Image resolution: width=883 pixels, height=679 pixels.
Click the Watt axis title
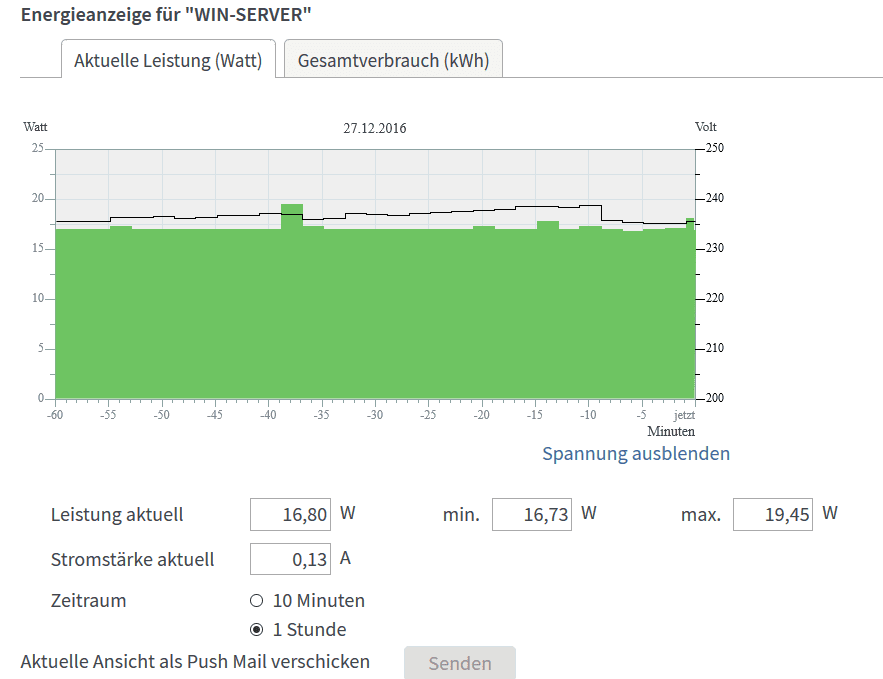tap(35, 127)
